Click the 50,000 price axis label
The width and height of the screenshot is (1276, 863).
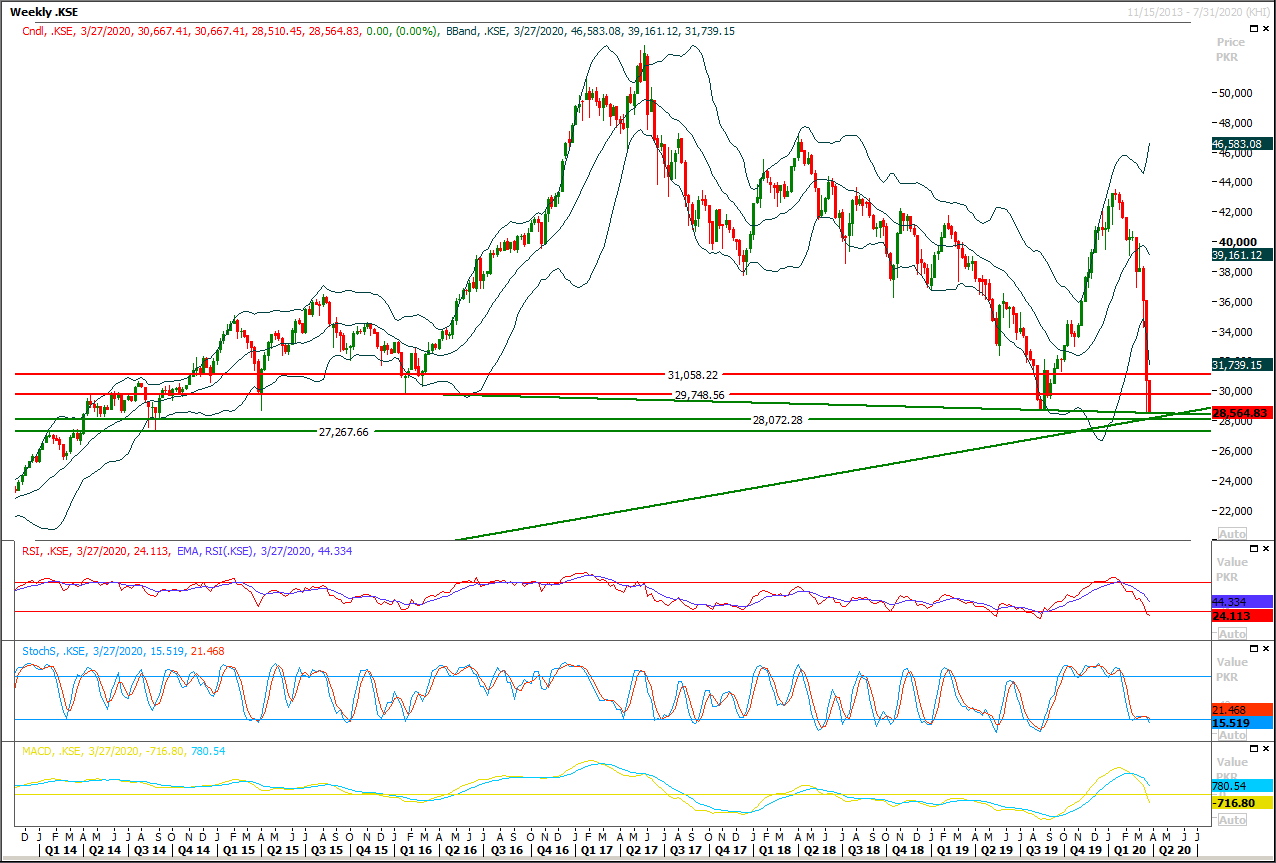click(1237, 93)
